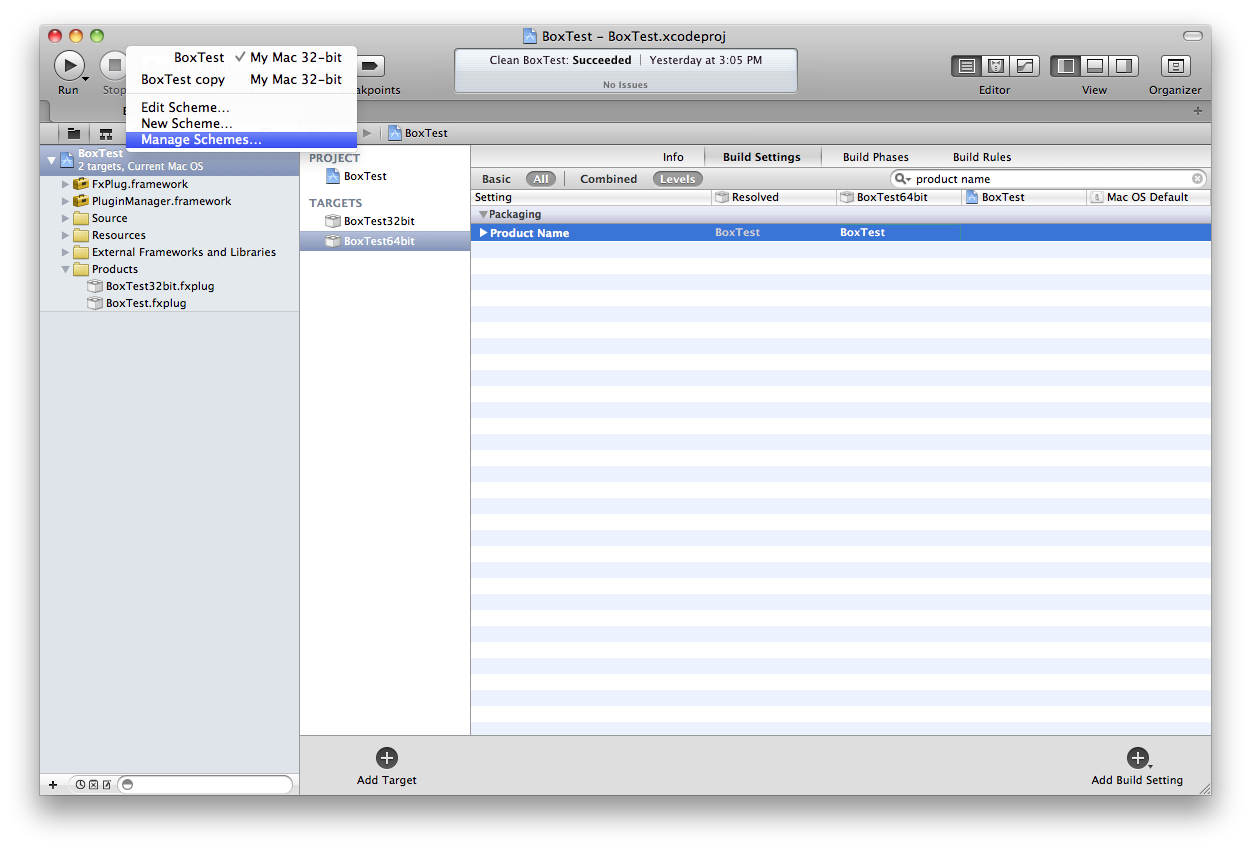Image resolution: width=1251 pixels, height=850 pixels.
Task: Select BoxTest32bit target in the list
Action: tap(378, 221)
